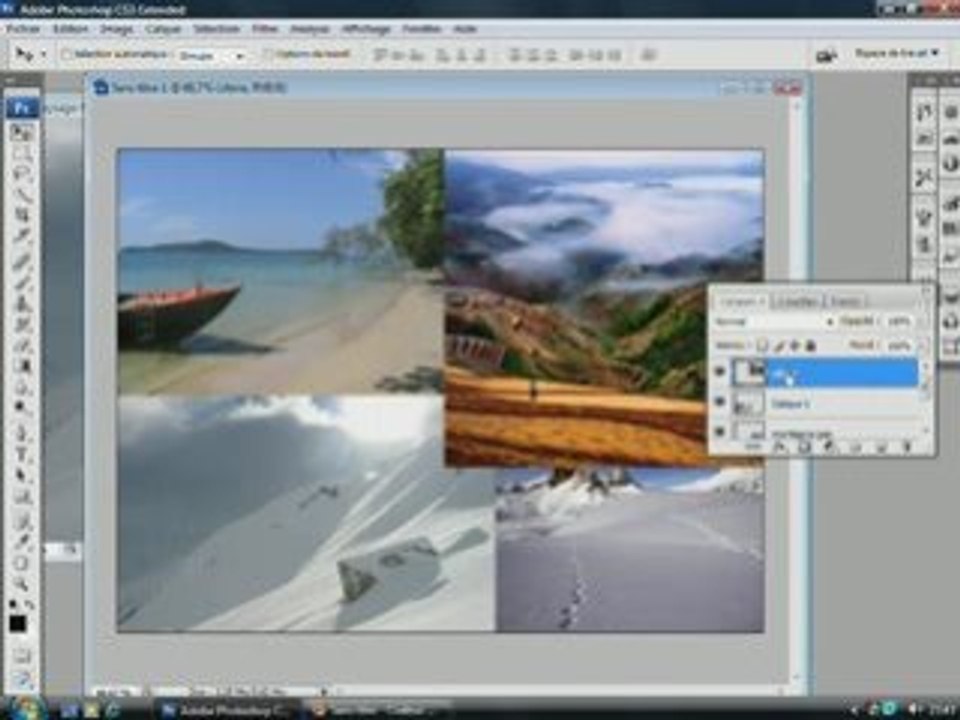The image size is (960, 720).
Task: Open the Analyse menu
Action: pyautogui.click(x=309, y=29)
